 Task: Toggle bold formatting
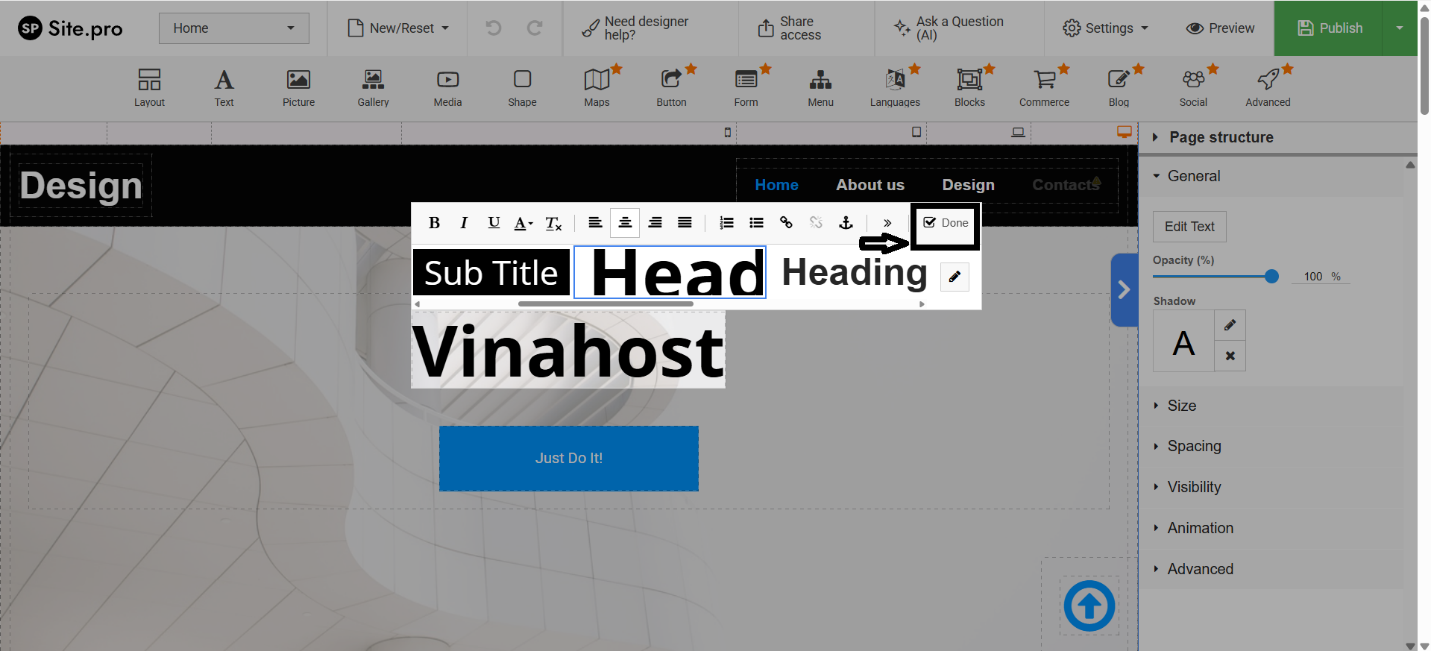[x=434, y=223]
